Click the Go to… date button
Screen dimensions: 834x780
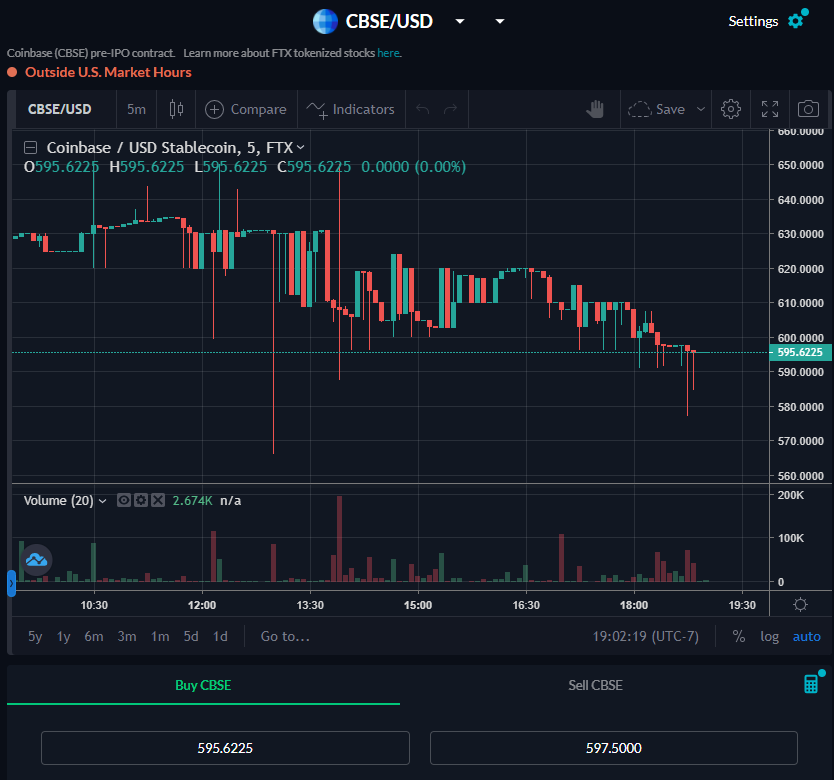(x=285, y=636)
